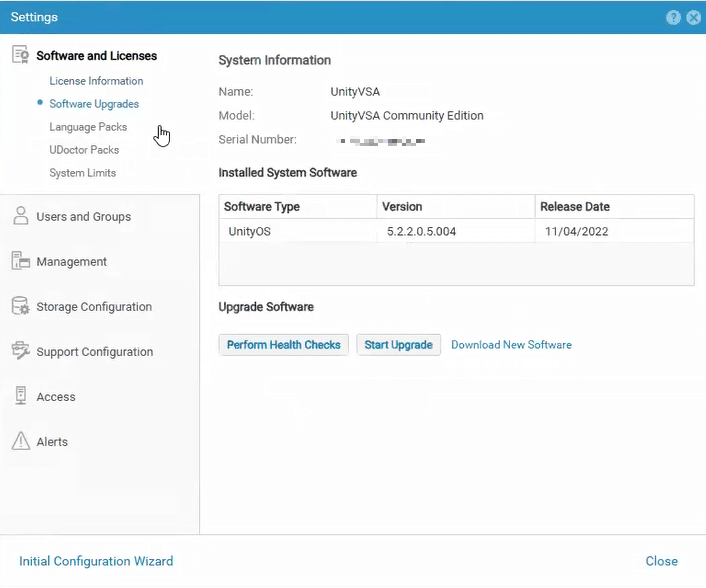706x588 pixels.
Task: Click version 5.2.2.0.5.004 cell
Action: pos(456,231)
